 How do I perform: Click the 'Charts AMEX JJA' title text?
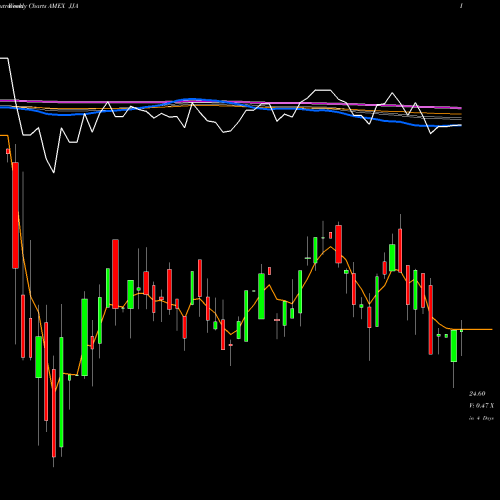pyautogui.click(x=53, y=6)
